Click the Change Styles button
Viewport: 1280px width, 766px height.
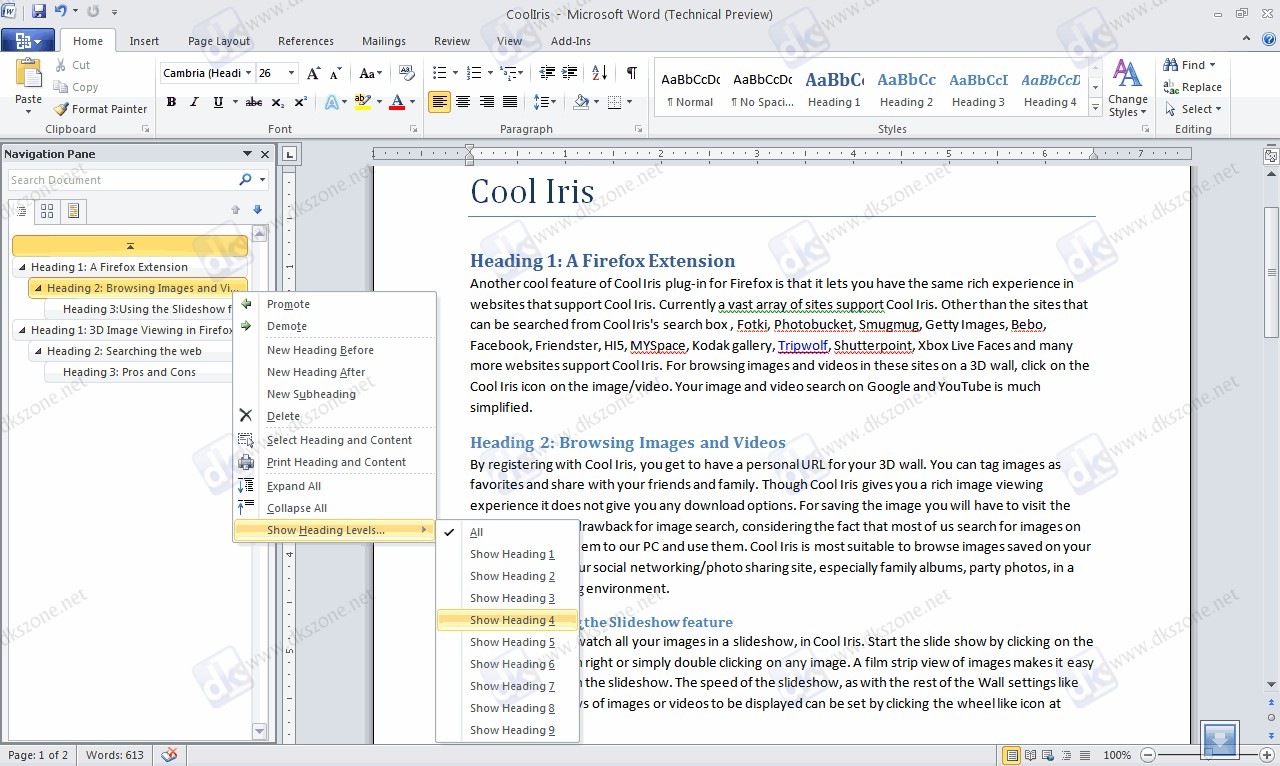coord(1127,88)
